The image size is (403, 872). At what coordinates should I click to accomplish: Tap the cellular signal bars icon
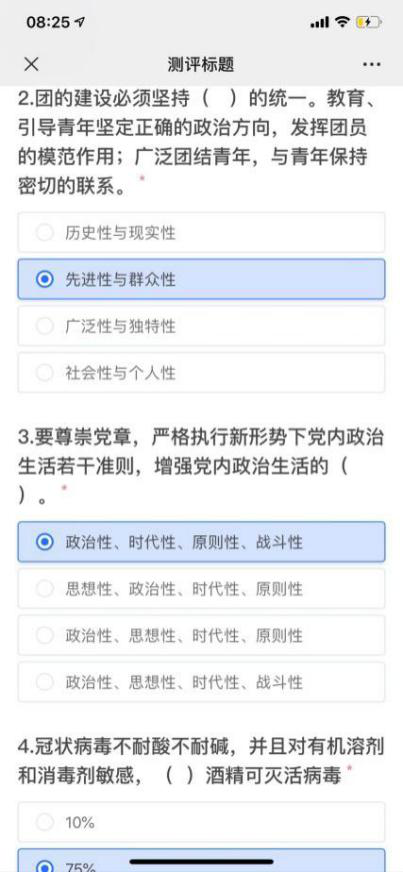[x=320, y=23]
